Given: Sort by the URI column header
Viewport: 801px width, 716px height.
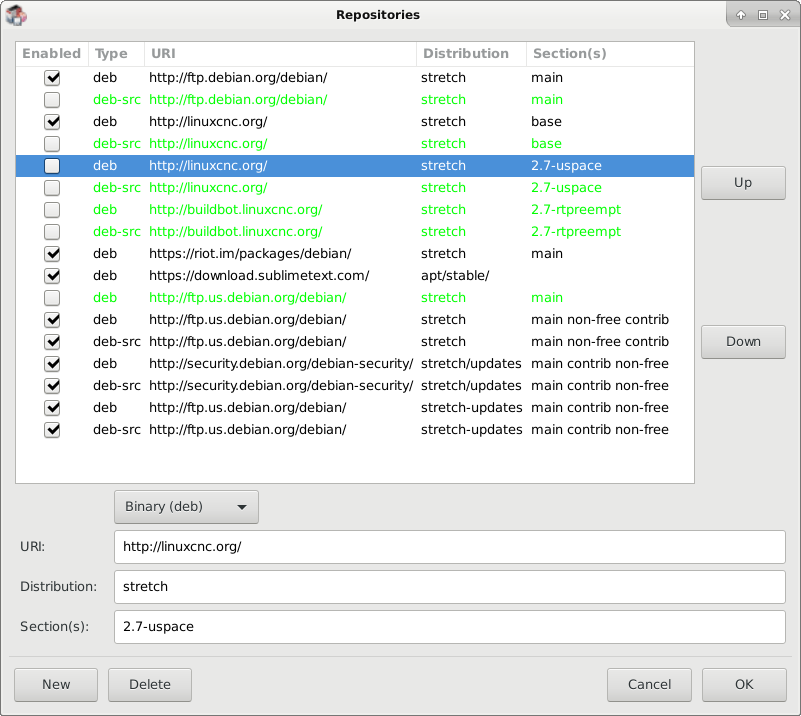Looking at the screenshot, I should [280, 54].
